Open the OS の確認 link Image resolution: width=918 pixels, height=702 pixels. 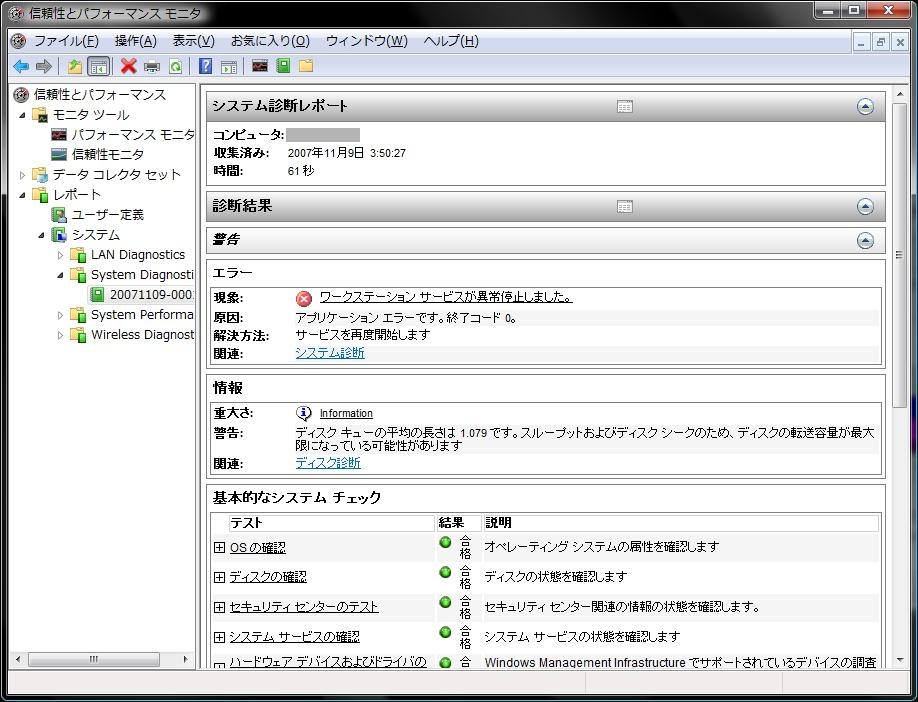click(258, 547)
